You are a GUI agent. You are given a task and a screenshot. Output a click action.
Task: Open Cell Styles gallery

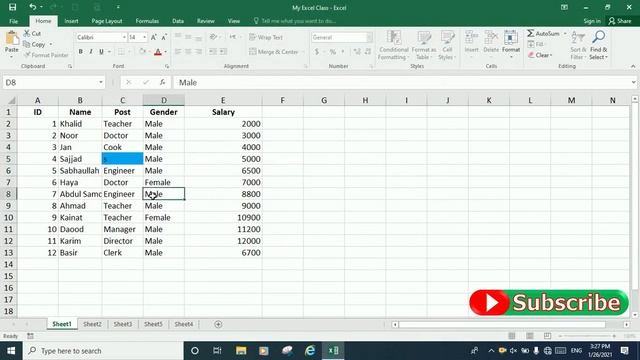[x=447, y=45]
